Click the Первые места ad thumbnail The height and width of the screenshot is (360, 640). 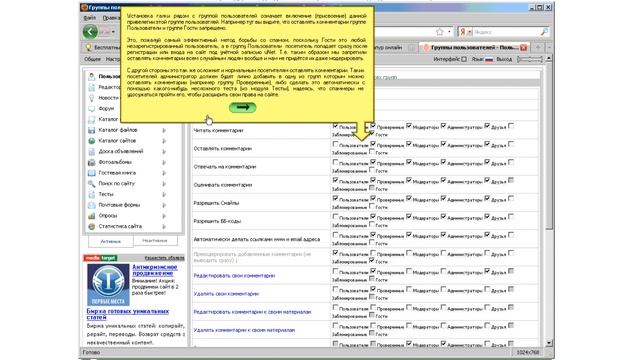[108, 285]
